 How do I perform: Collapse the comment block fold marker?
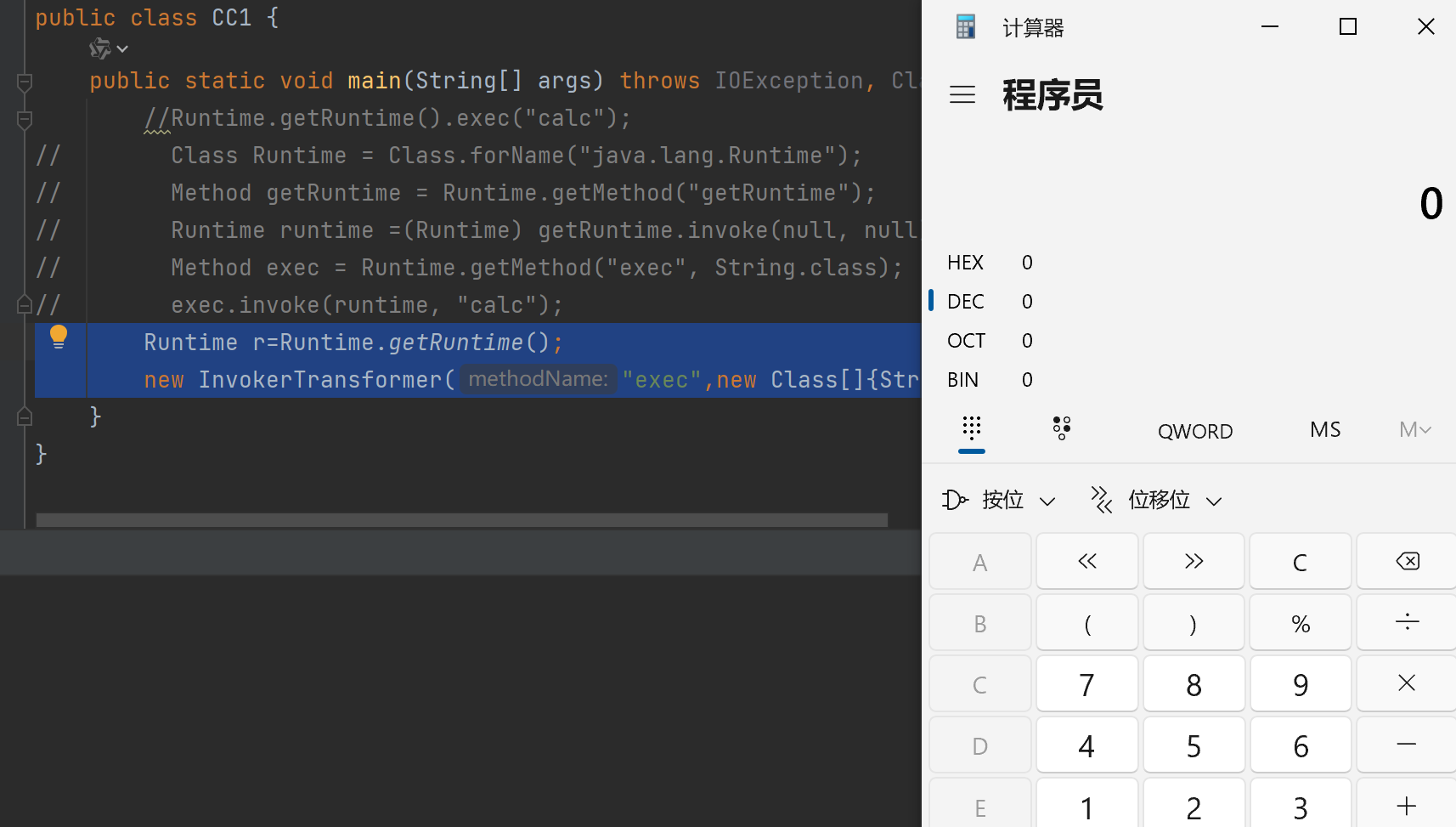25,120
